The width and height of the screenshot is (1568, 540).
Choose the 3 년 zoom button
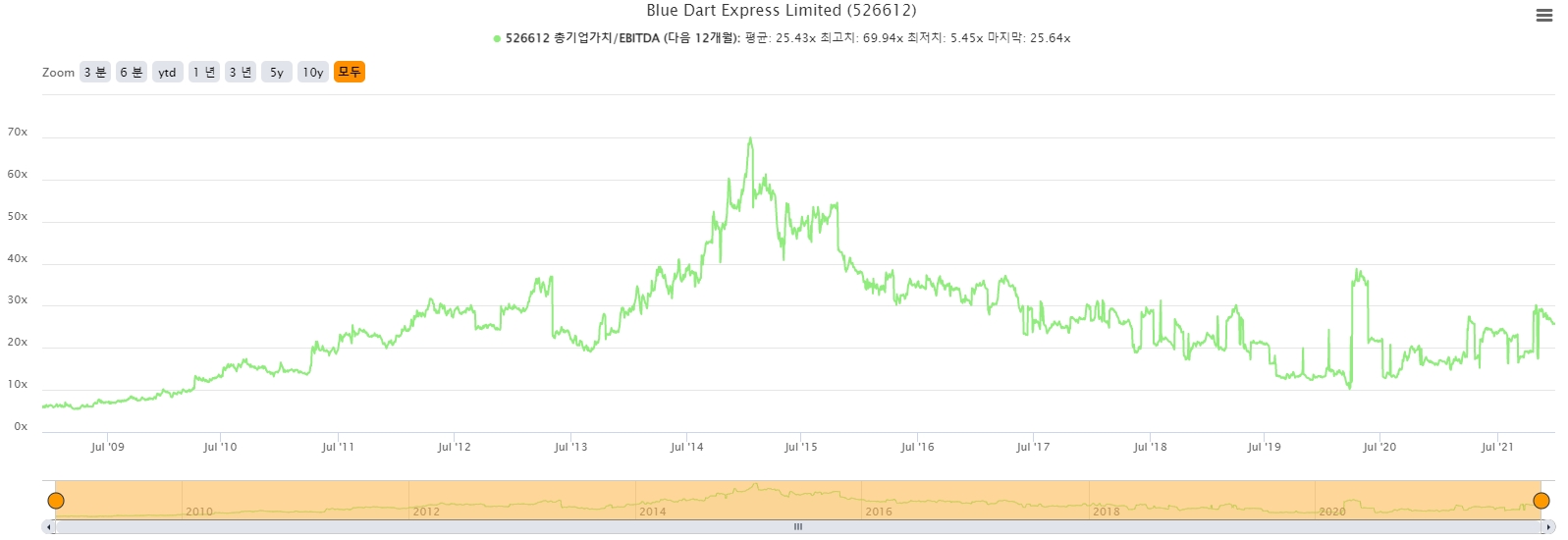(241, 72)
